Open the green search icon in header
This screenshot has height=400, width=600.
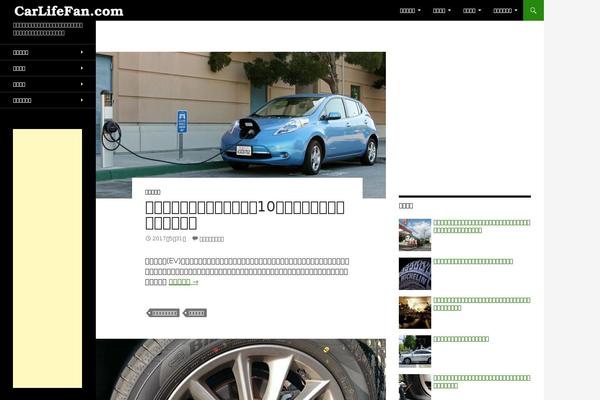coord(533,10)
